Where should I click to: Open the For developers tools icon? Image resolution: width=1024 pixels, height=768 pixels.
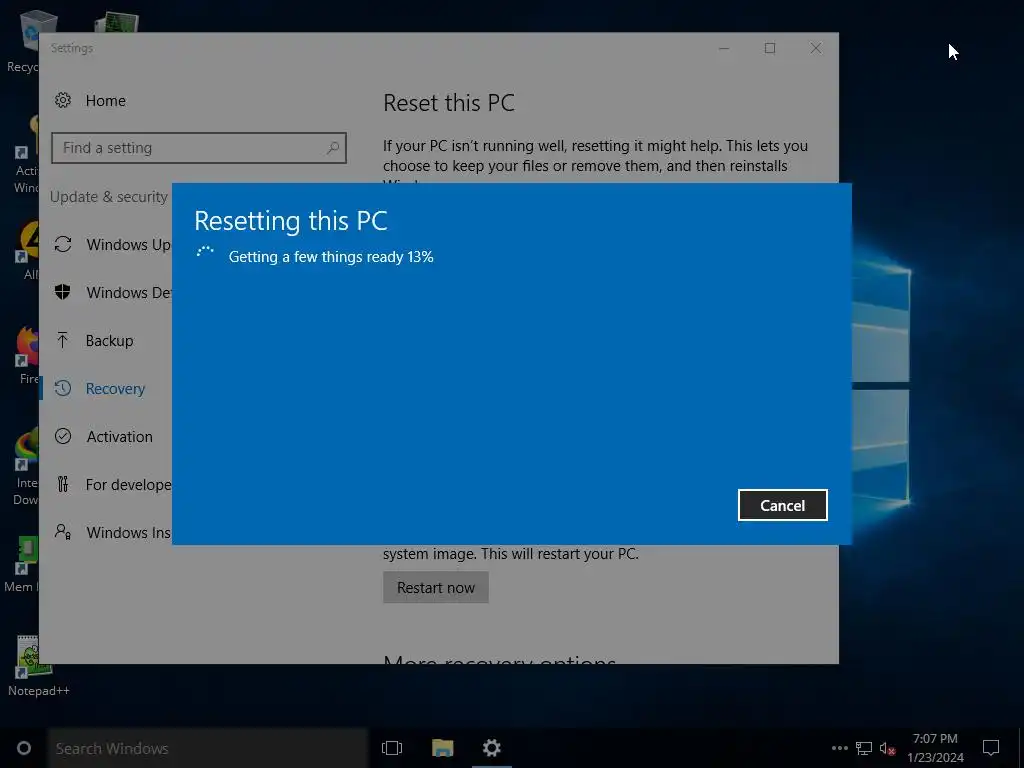[x=63, y=484]
